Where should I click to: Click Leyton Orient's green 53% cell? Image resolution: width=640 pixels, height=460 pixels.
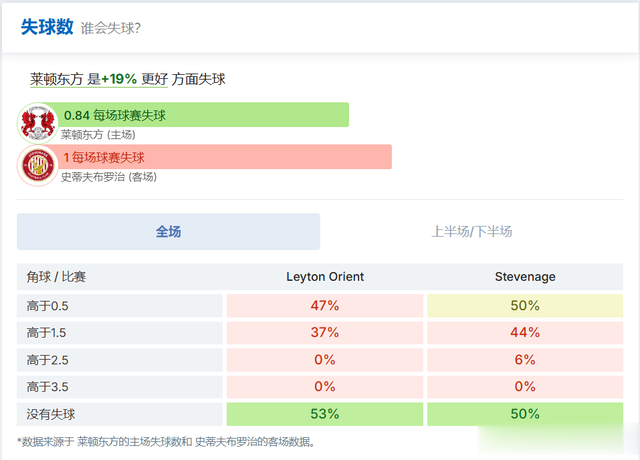click(325, 413)
